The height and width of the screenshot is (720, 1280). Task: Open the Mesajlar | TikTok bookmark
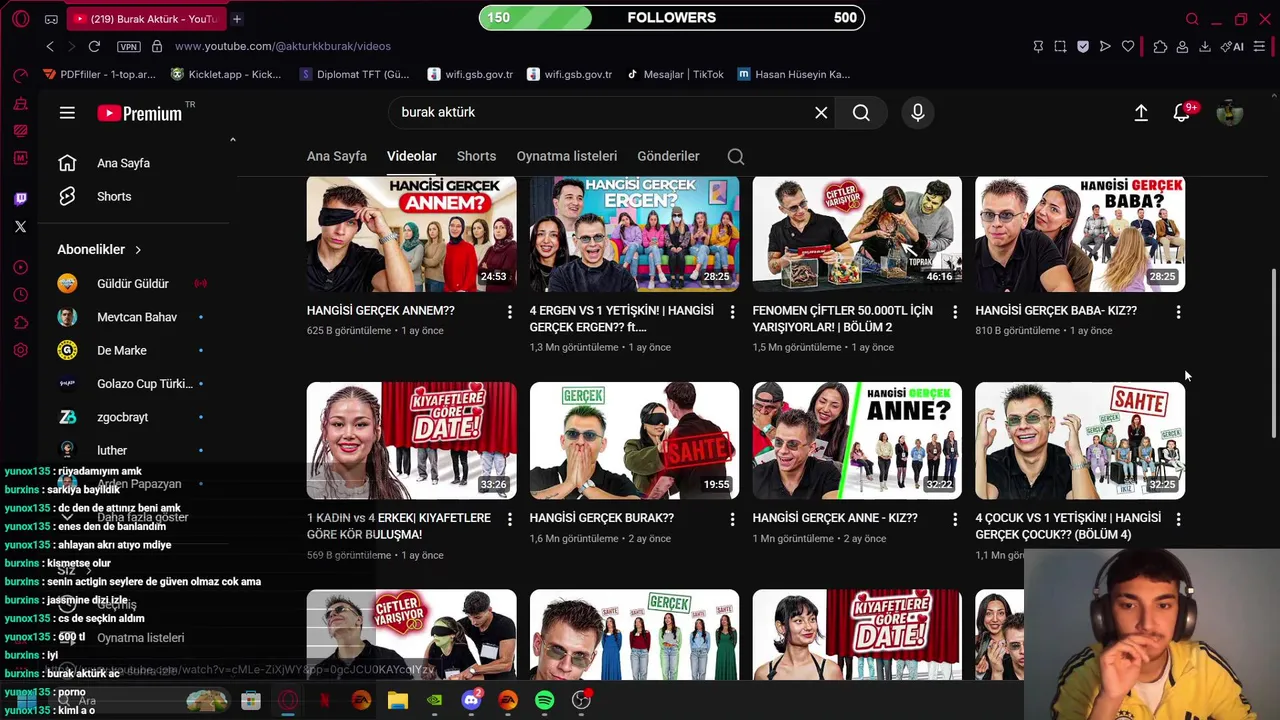click(675, 74)
